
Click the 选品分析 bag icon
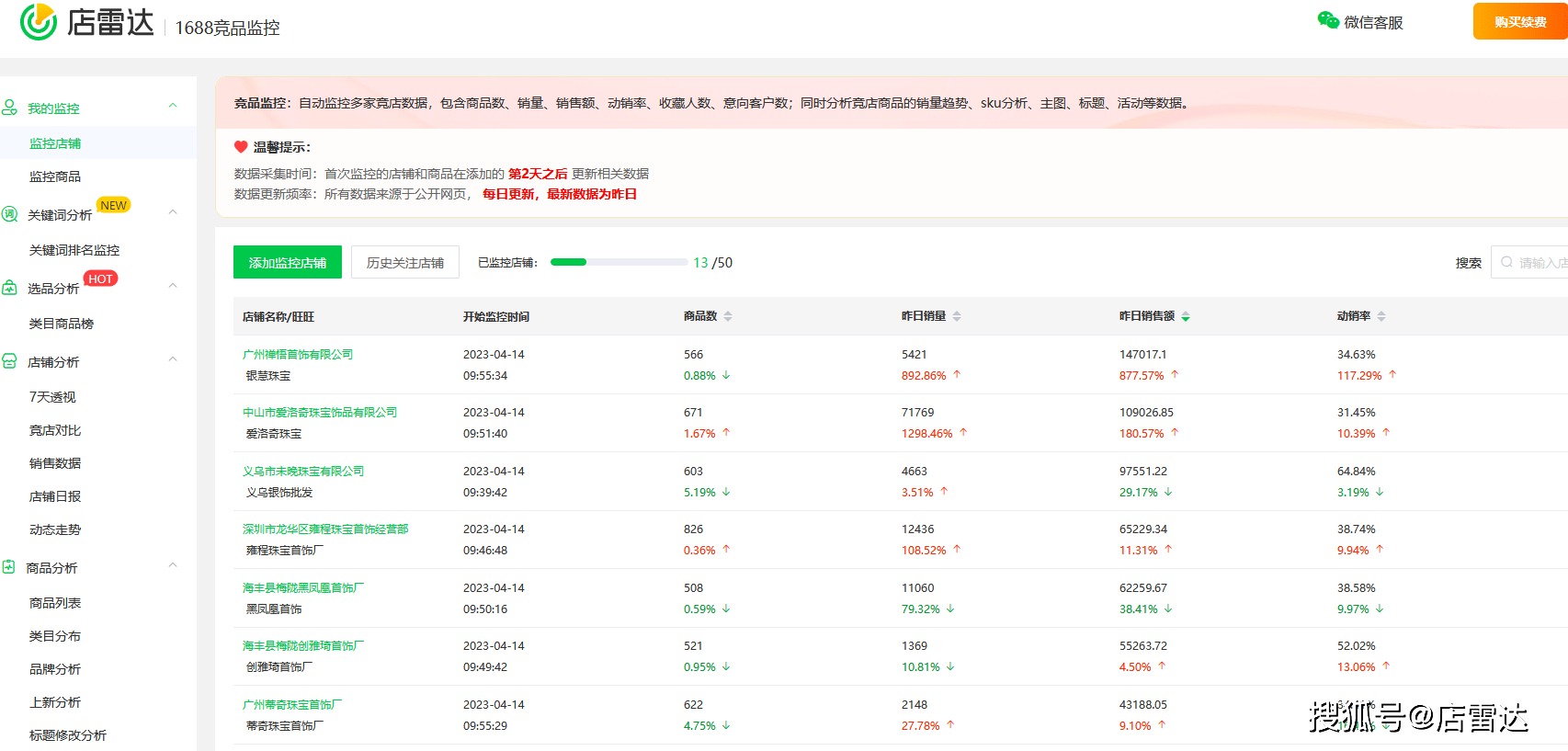pos(9,288)
